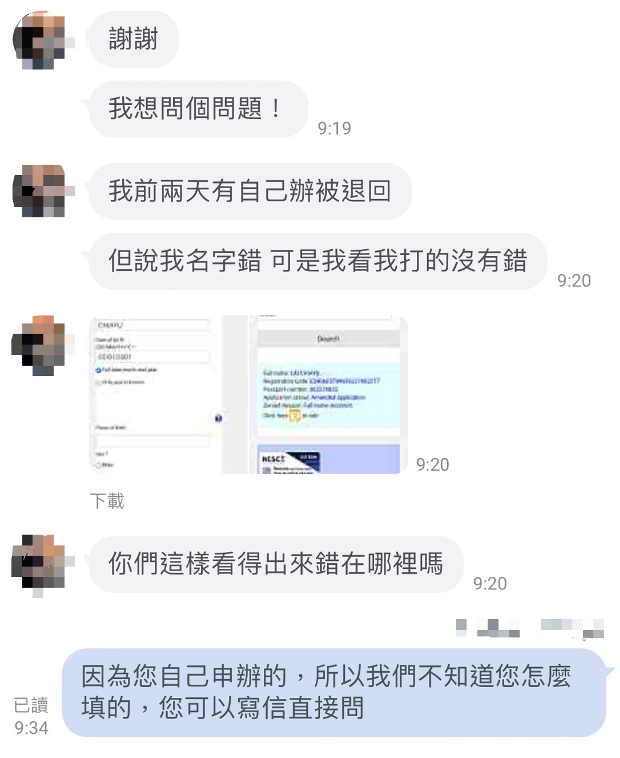
Task: Click the date of birth field in image
Action: tap(152, 357)
